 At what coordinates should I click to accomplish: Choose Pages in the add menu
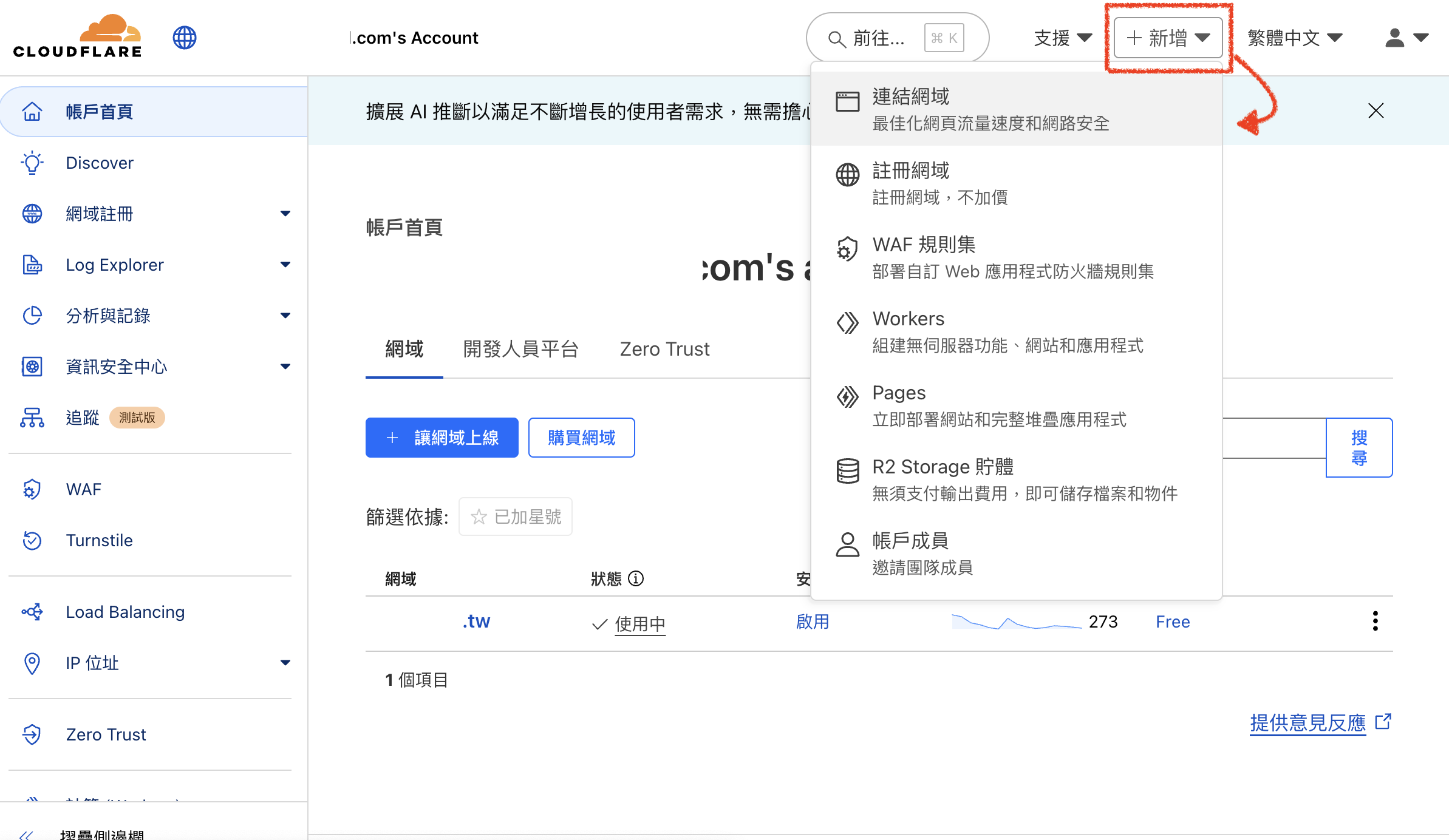(x=1016, y=405)
